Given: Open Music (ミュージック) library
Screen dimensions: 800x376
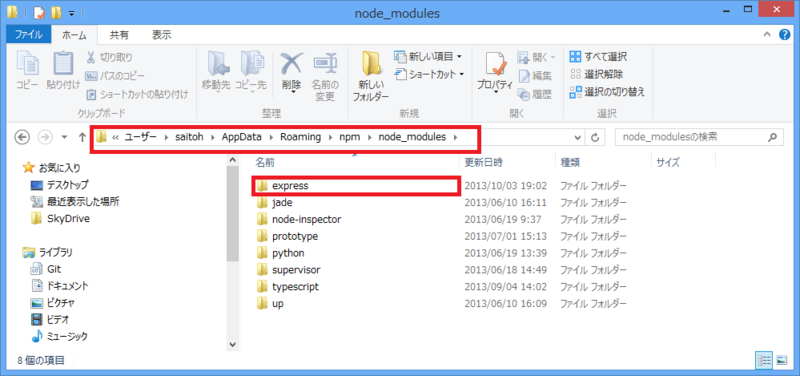Looking at the screenshot, I should coord(59,336).
